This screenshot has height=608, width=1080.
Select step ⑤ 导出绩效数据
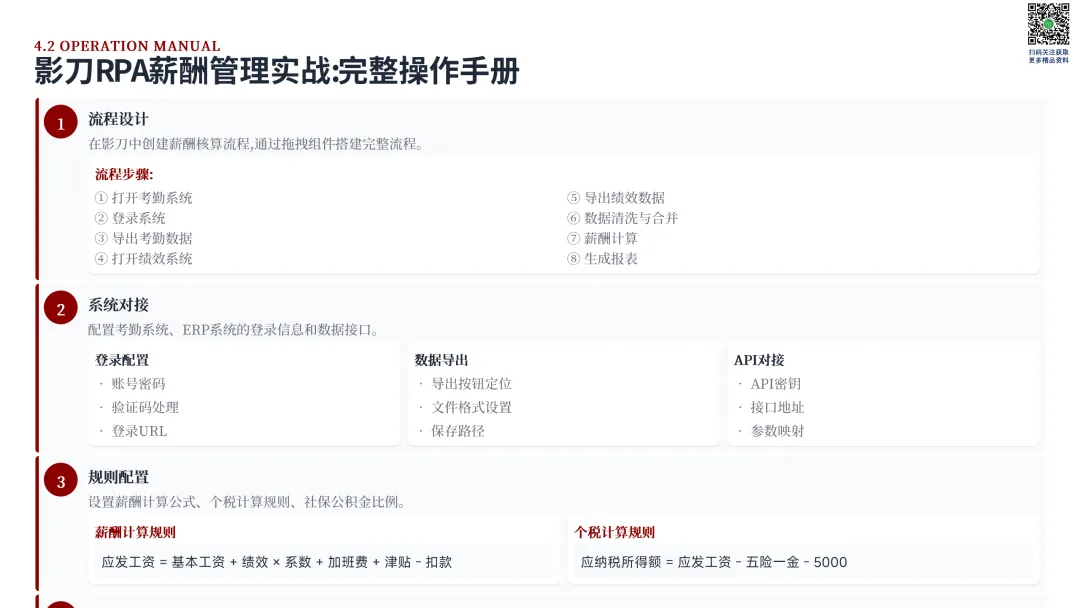pos(616,198)
